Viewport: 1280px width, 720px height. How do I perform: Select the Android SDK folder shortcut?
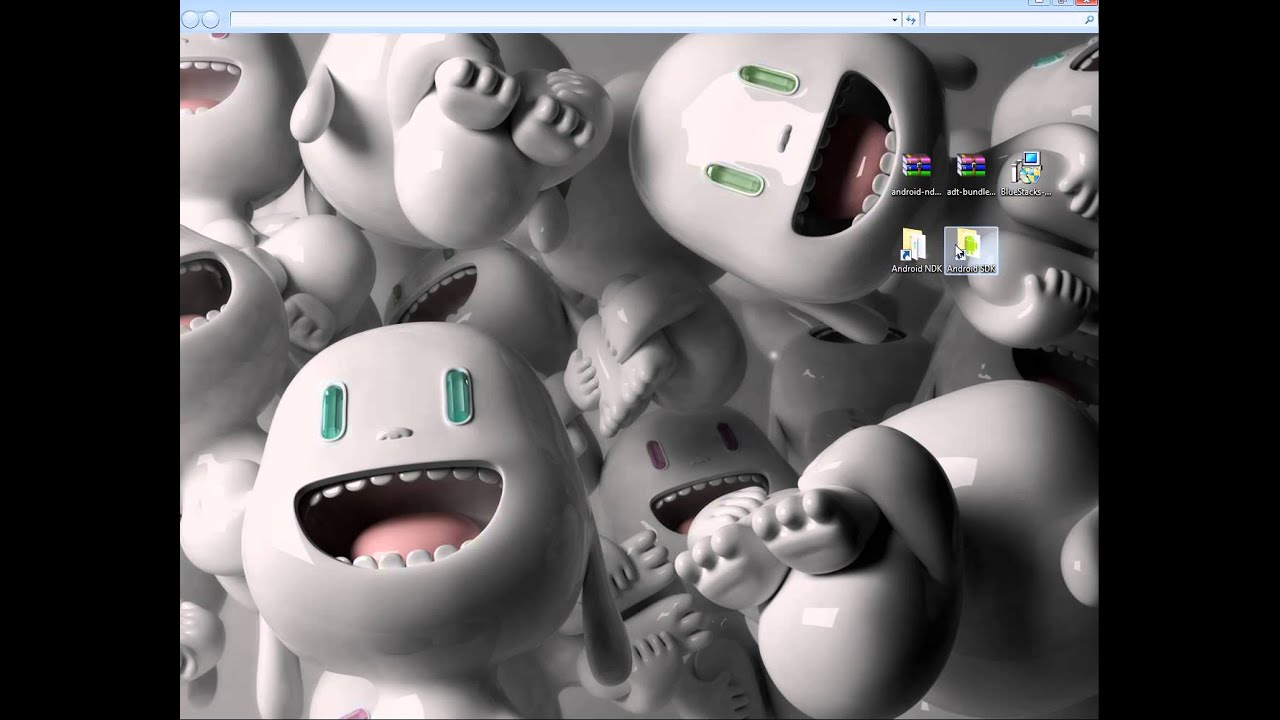(971, 251)
